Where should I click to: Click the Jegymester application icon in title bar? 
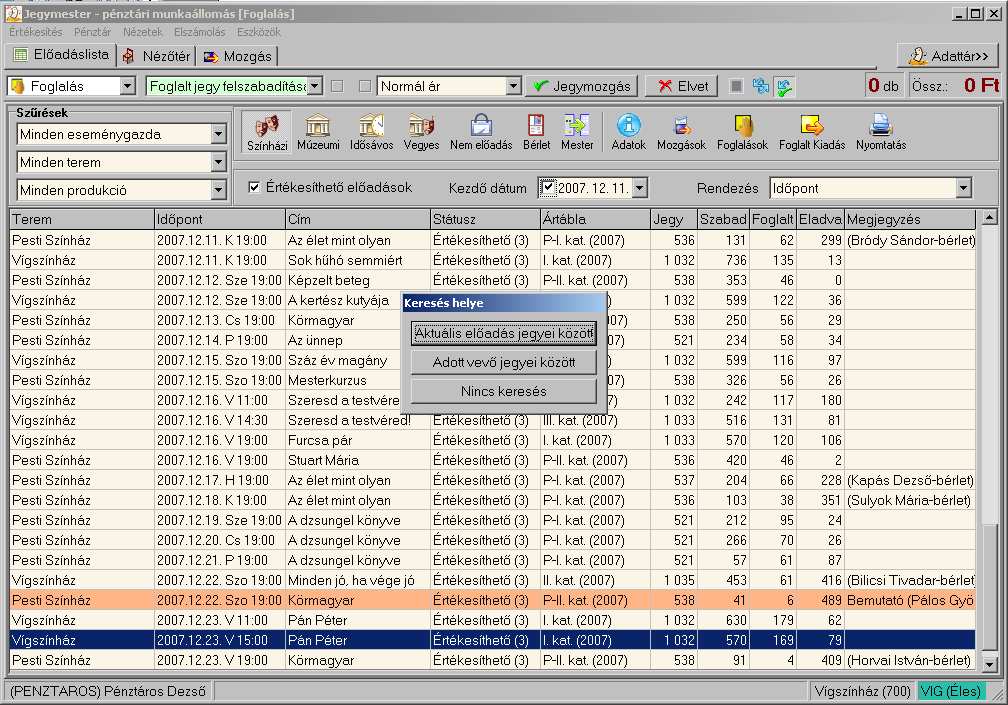click(13, 13)
